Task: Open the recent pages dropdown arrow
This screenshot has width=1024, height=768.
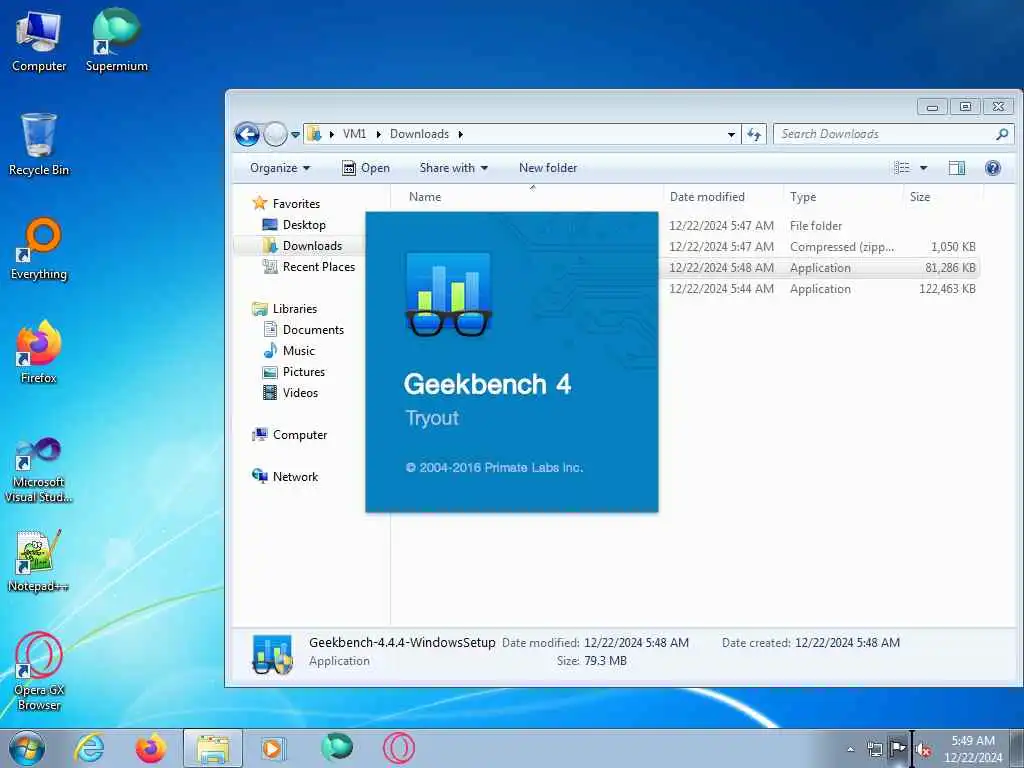Action: (x=295, y=135)
